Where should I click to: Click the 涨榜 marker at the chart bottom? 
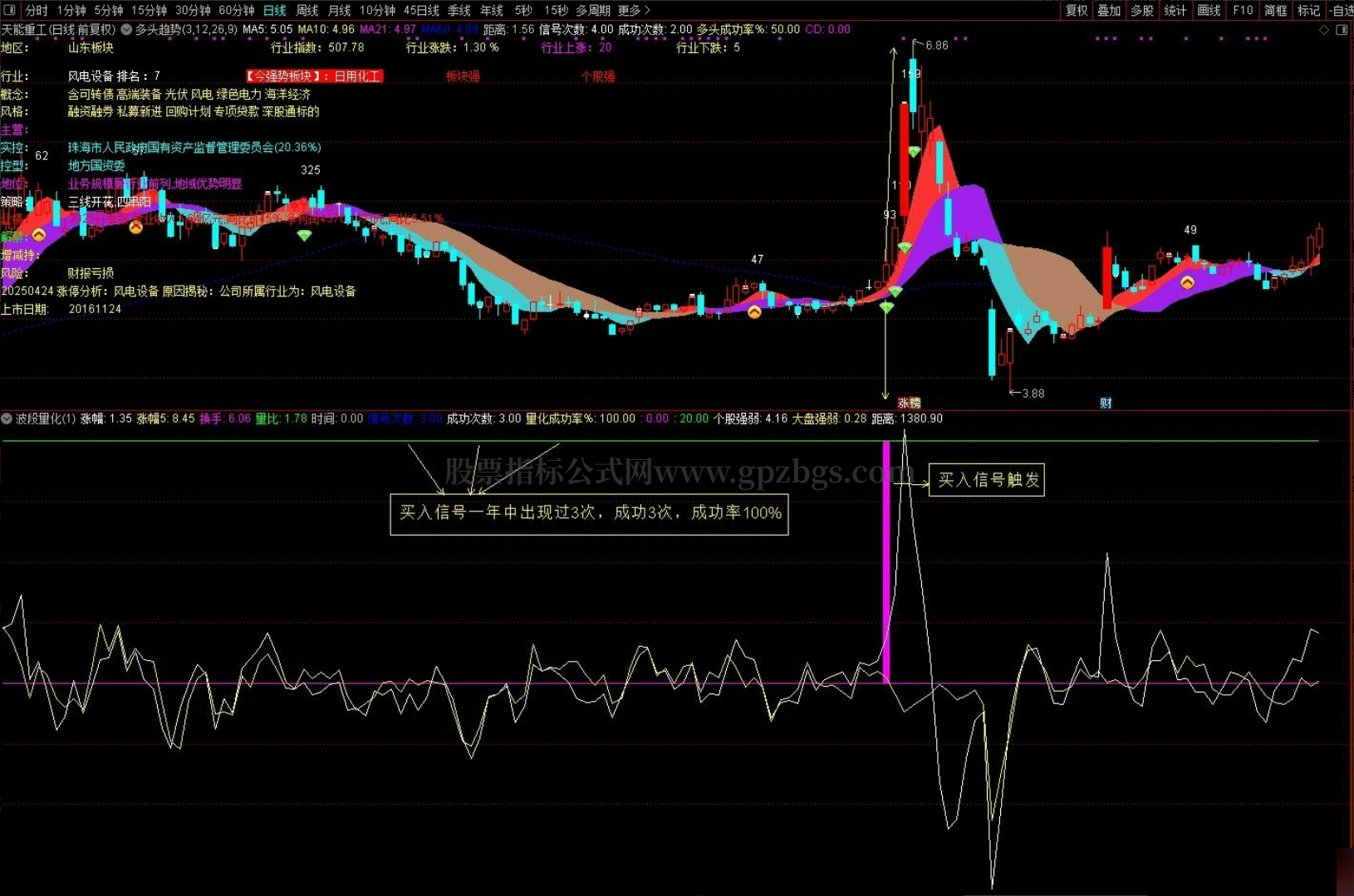(x=910, y=403)
